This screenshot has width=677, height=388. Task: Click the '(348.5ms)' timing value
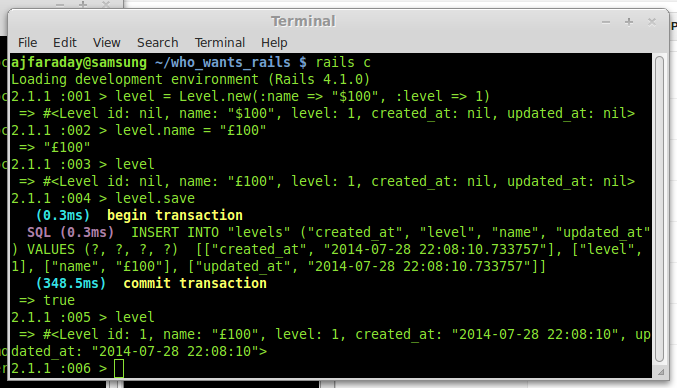pos(71,284)
